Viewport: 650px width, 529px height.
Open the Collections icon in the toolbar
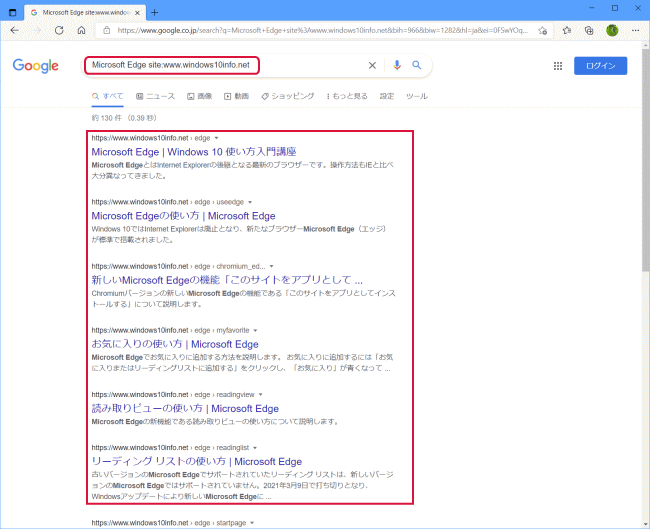pyautogui.click(x=589, y=30)
